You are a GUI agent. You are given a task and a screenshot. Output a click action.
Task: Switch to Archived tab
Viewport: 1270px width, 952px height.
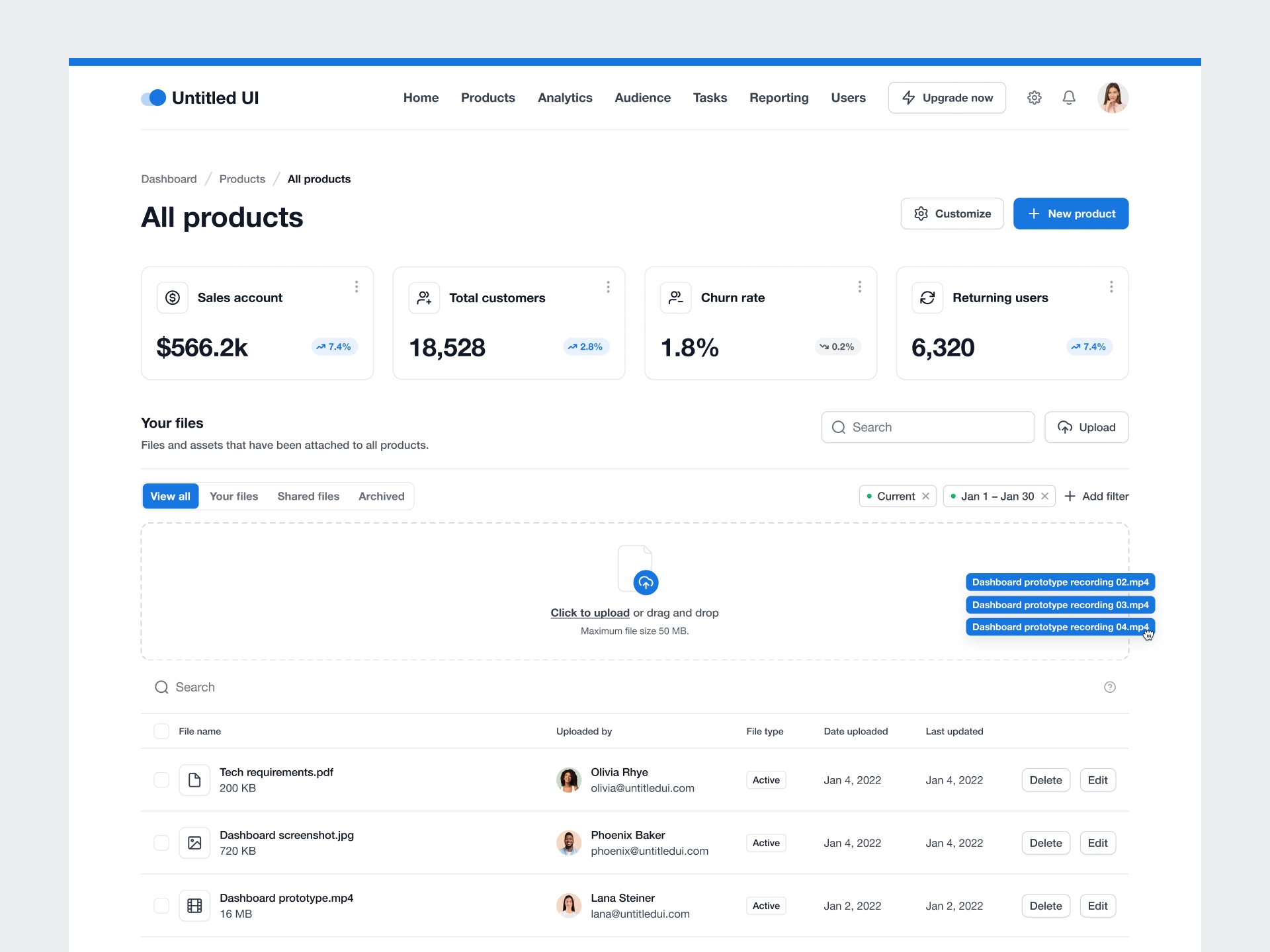coord(381,496)
